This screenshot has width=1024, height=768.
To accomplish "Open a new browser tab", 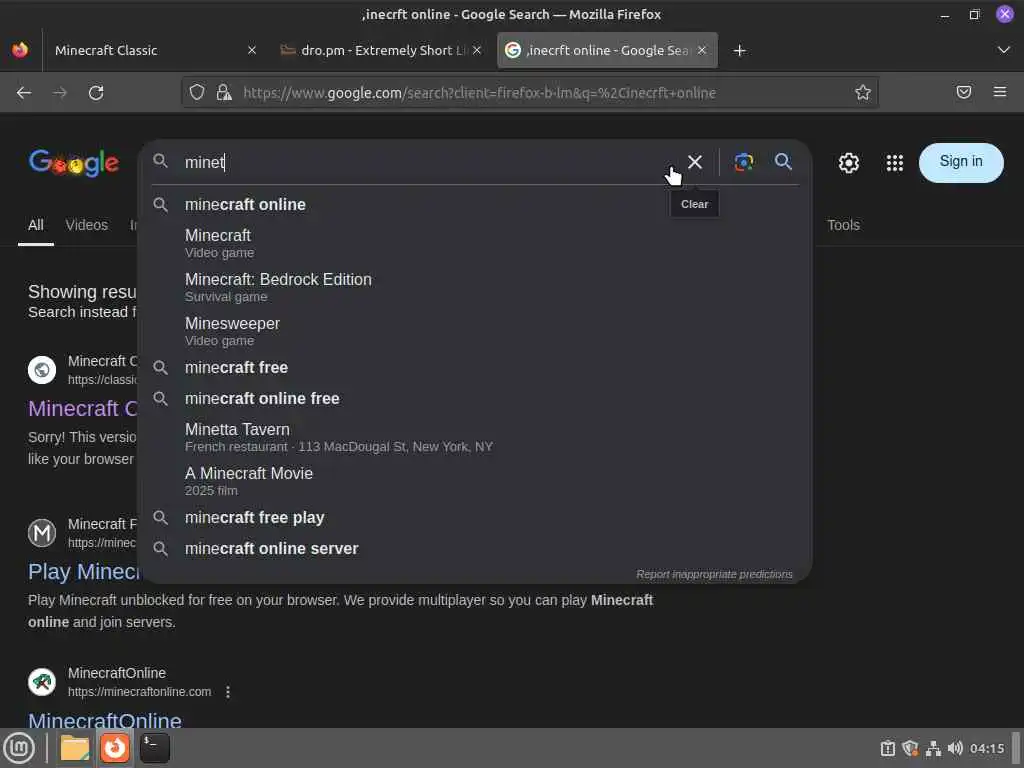I will [x=739, y=50].
